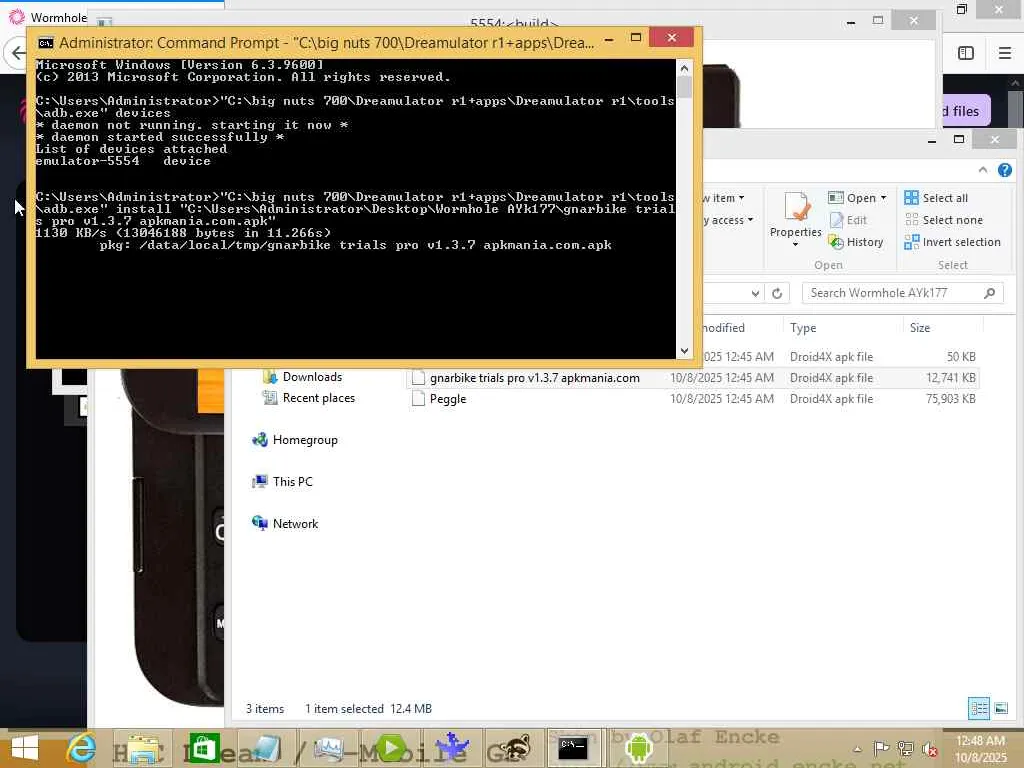This screenshot has height=768, width=1024.
Task: Refresh the Explorer address bar
Action: (x=777, y=293)
